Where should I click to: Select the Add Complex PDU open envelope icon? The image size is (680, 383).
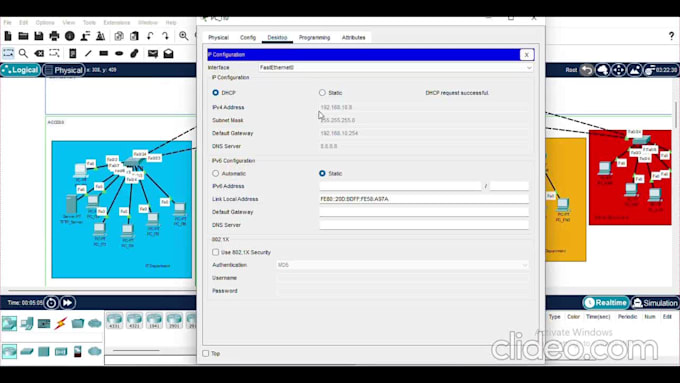pyautogui.click(x=168, y=53)
